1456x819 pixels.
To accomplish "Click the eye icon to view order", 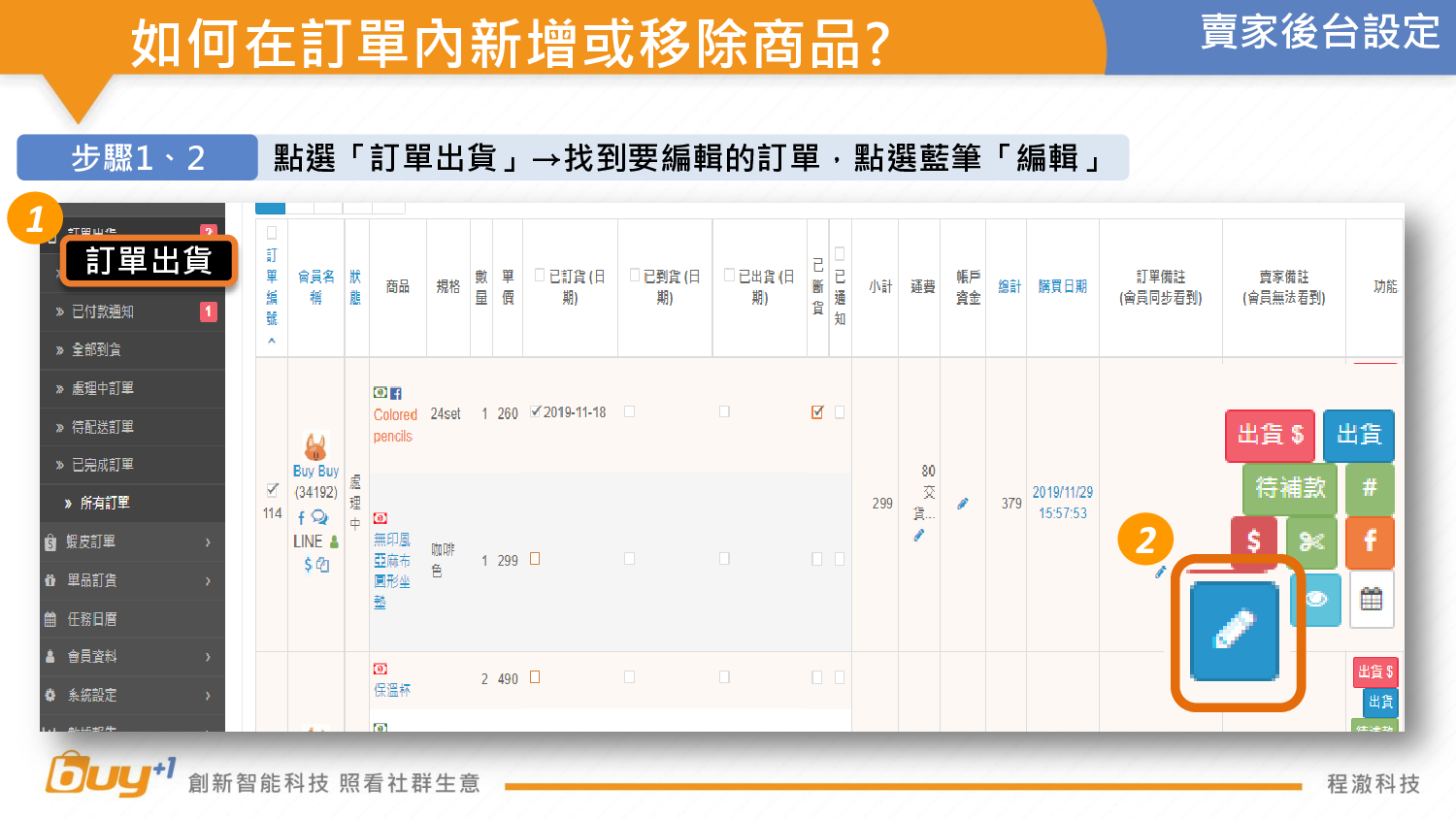I will 1318,599.
